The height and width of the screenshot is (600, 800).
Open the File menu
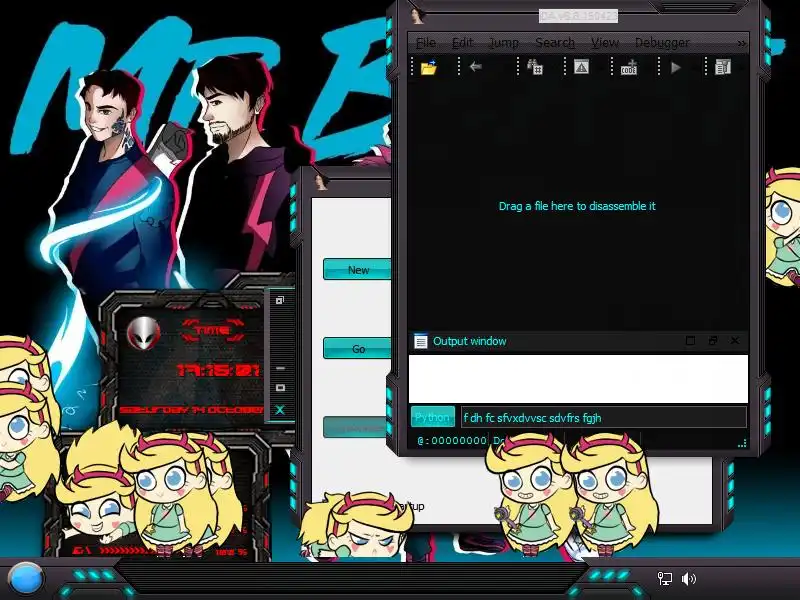(x=426, y=43)
